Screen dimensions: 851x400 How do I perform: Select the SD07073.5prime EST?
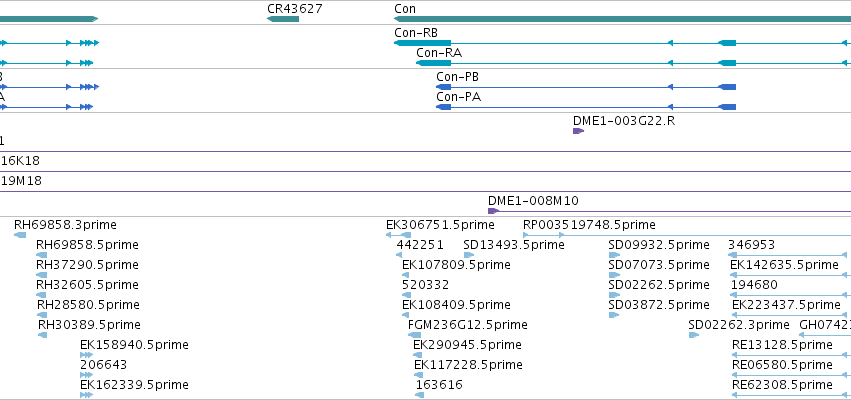(x=614, y=275)
